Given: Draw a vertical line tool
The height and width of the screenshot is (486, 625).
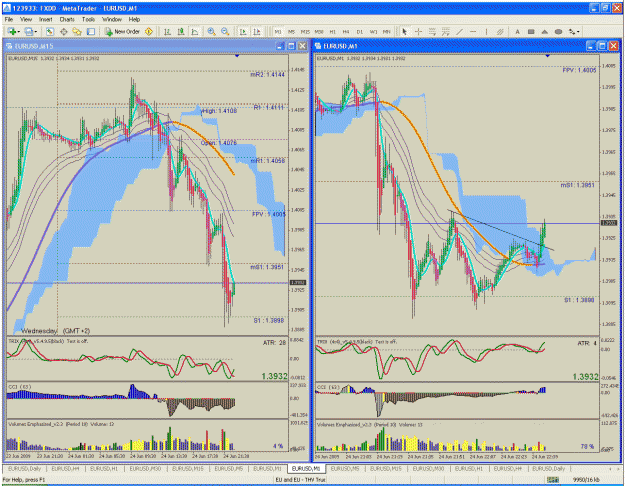Looking at the screenshot, I should click(486, 31).
